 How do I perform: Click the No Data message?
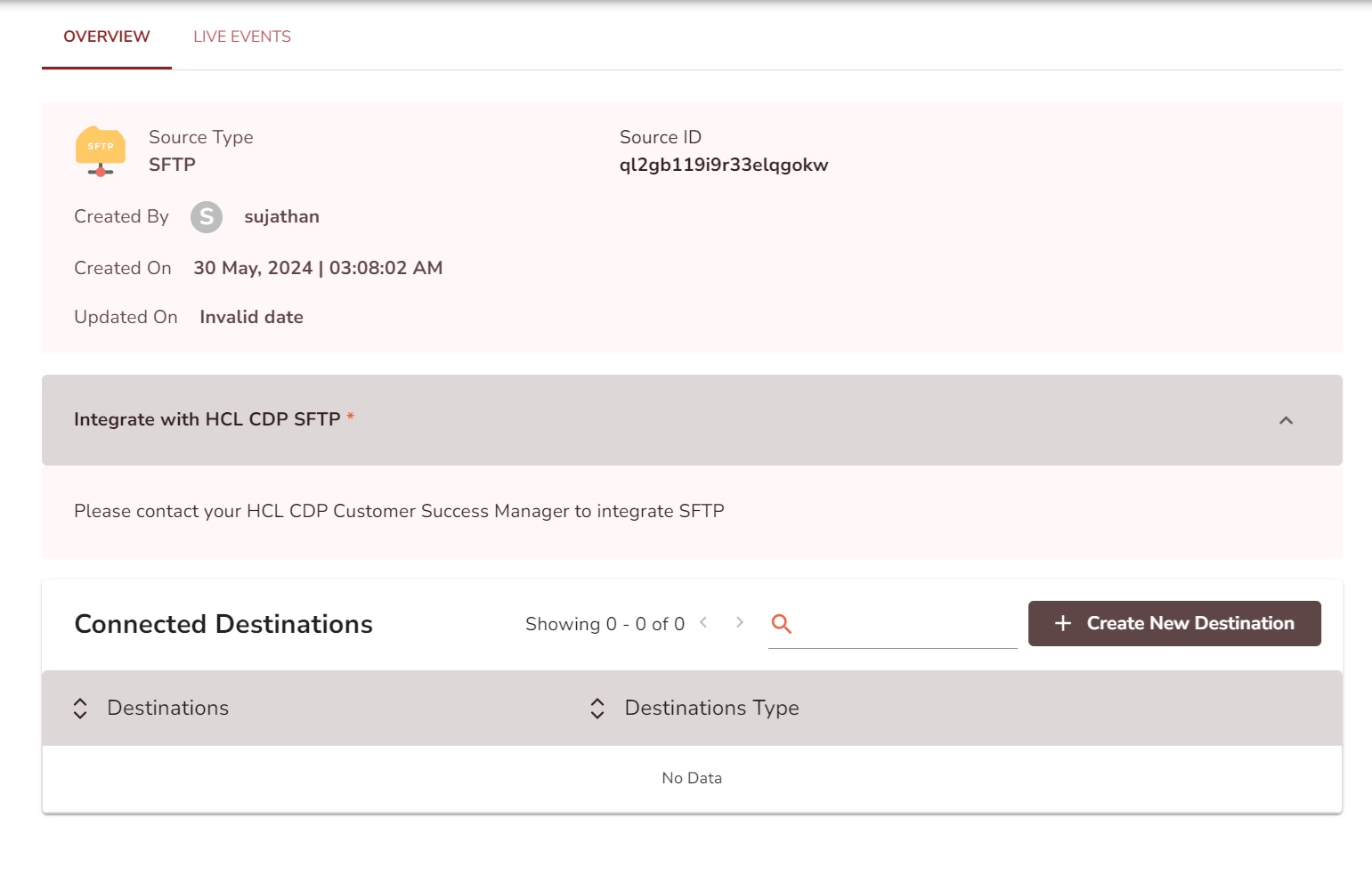(692, 778)
